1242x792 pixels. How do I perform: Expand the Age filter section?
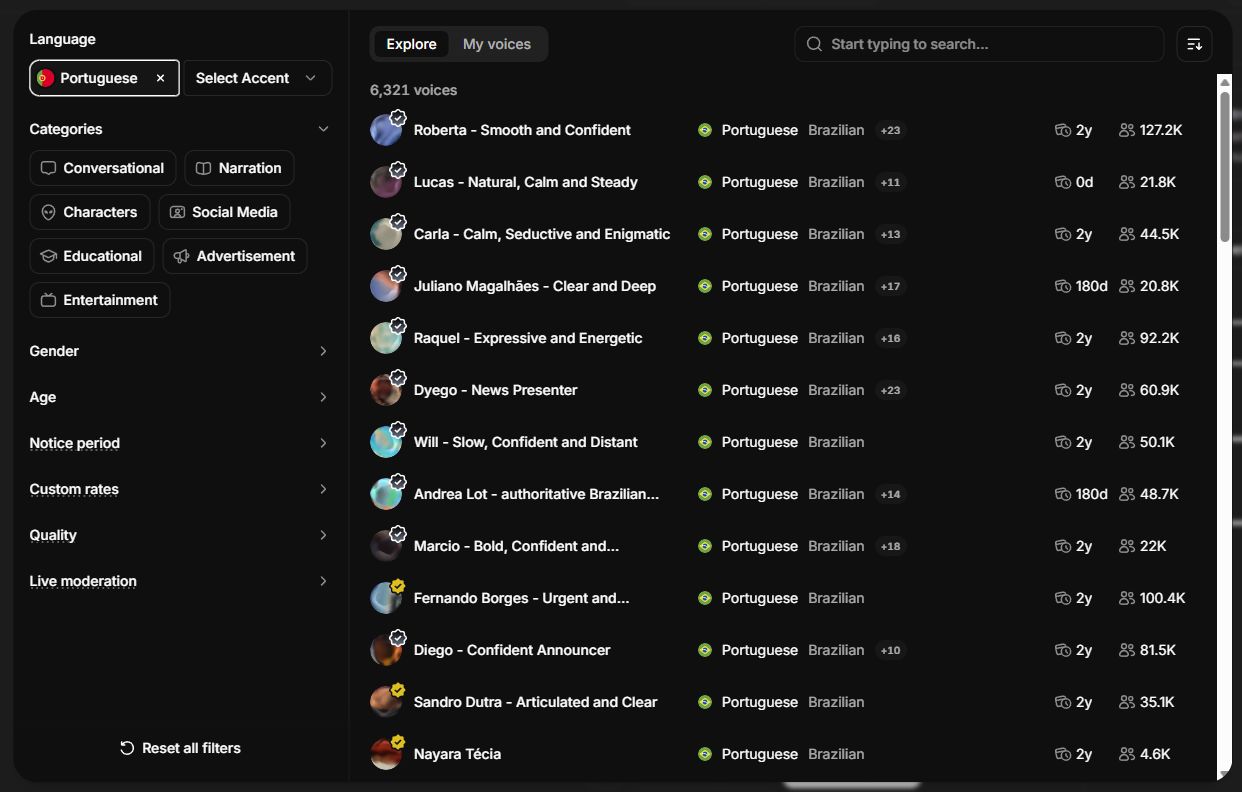point(180,397)
